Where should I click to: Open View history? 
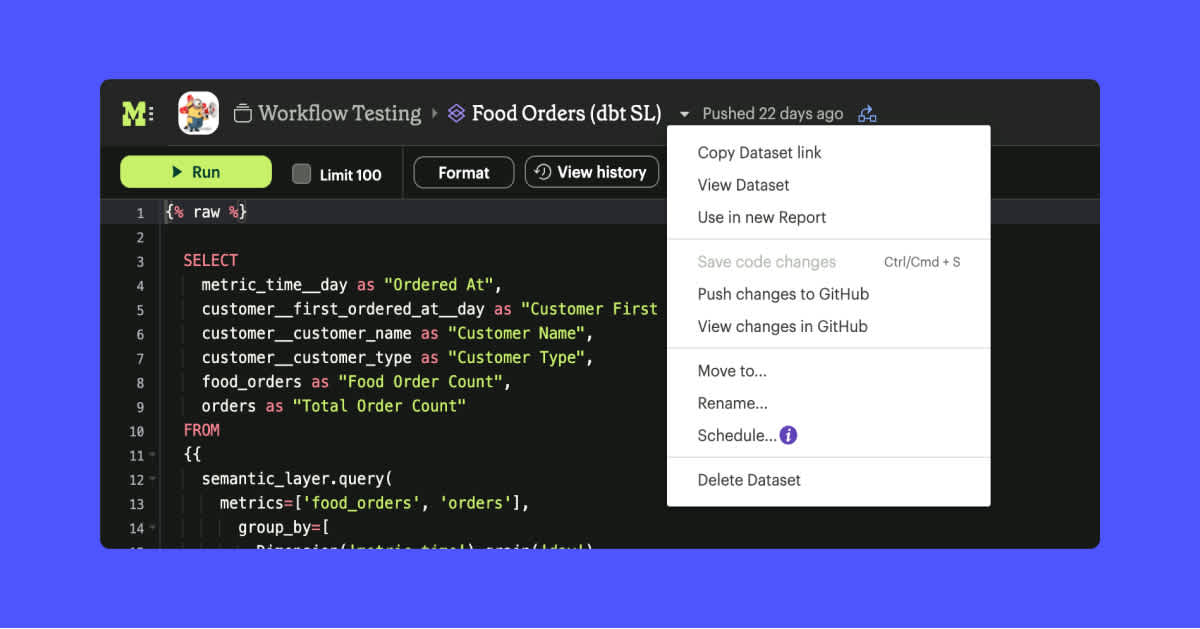(592, 172)
